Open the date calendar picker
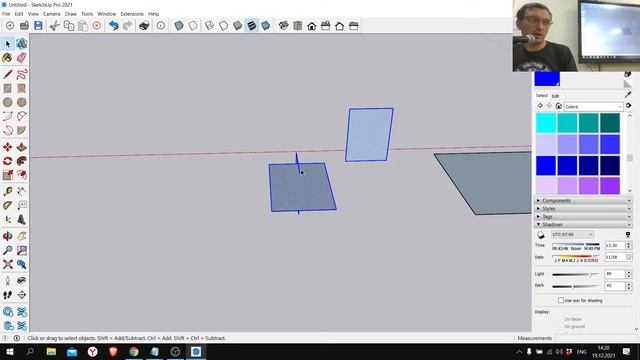This screenshot has height=360, width=640. [x=629, y=257]
